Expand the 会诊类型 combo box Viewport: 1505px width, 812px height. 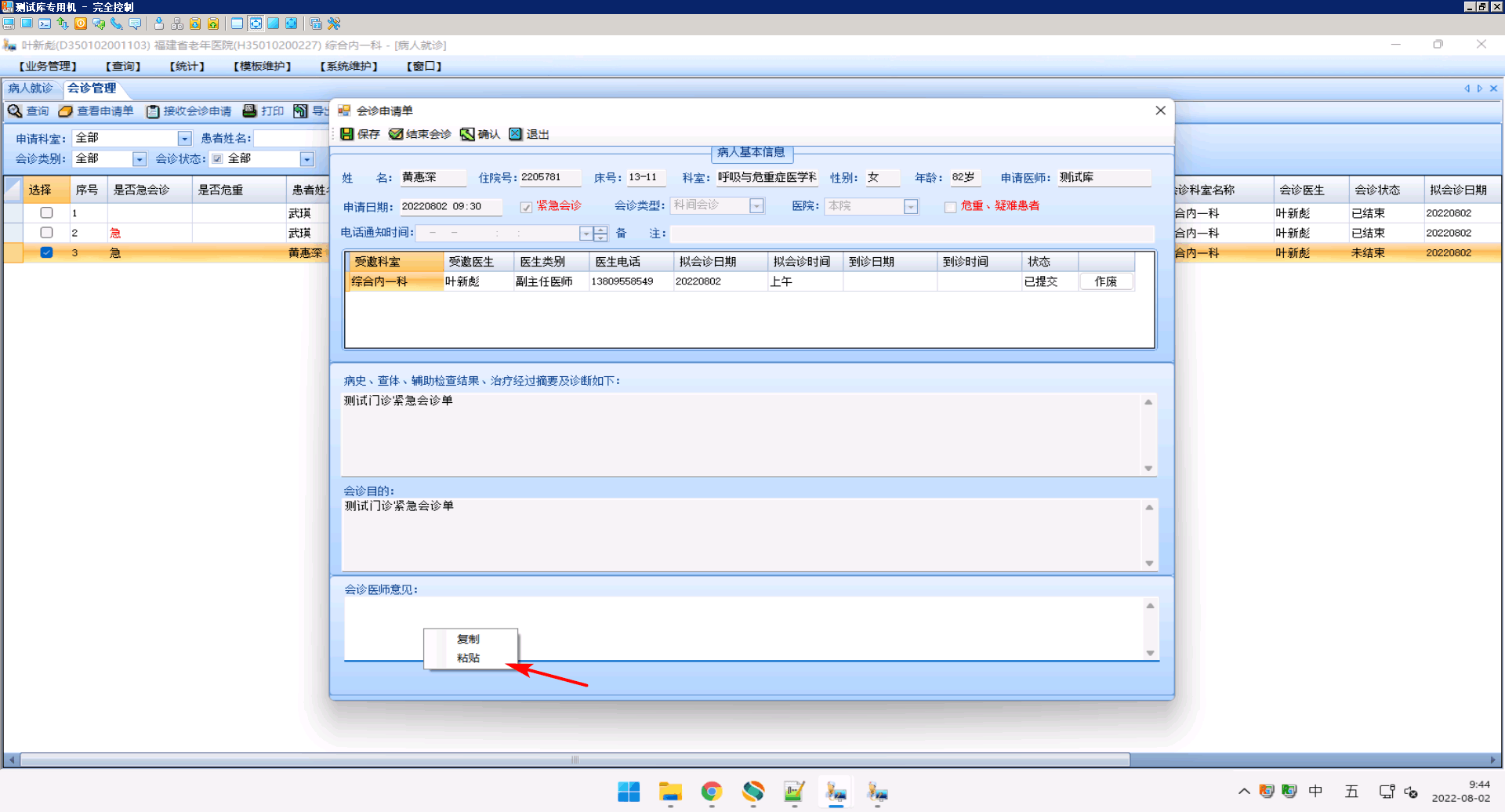pos(756,206)
